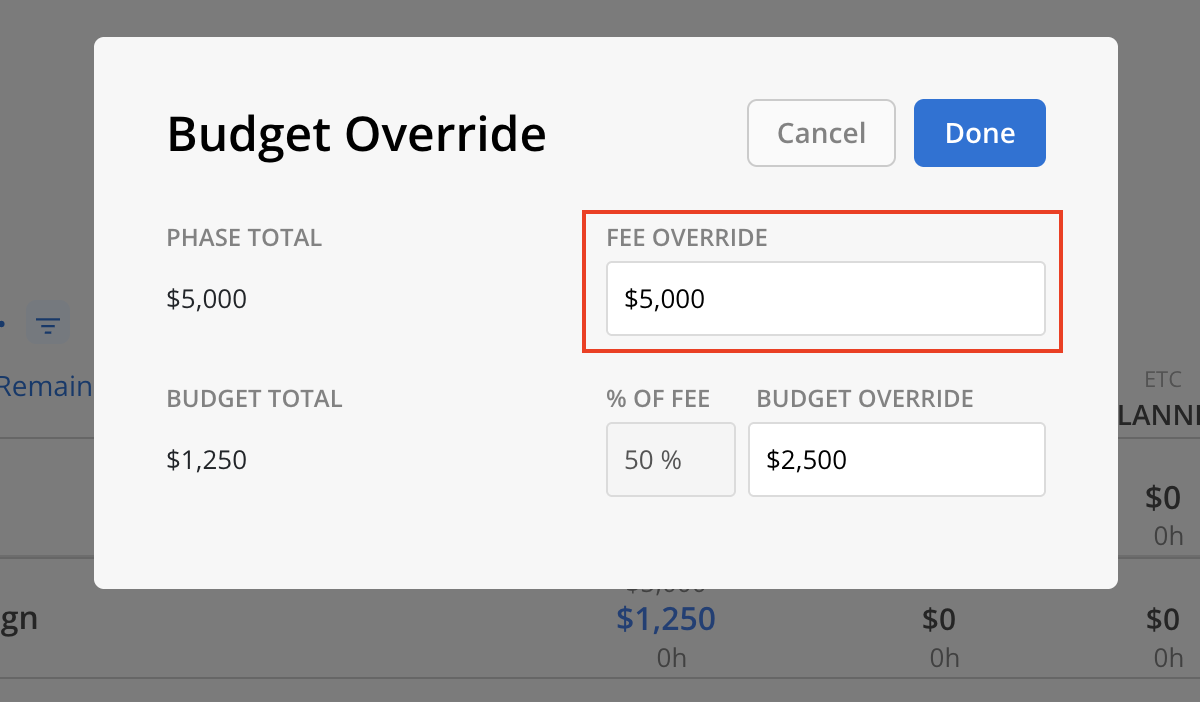The width and height of the screenshot is (1200, 702).
Task: Click the BUDGET TOTAL label
Action: (255, 399)
